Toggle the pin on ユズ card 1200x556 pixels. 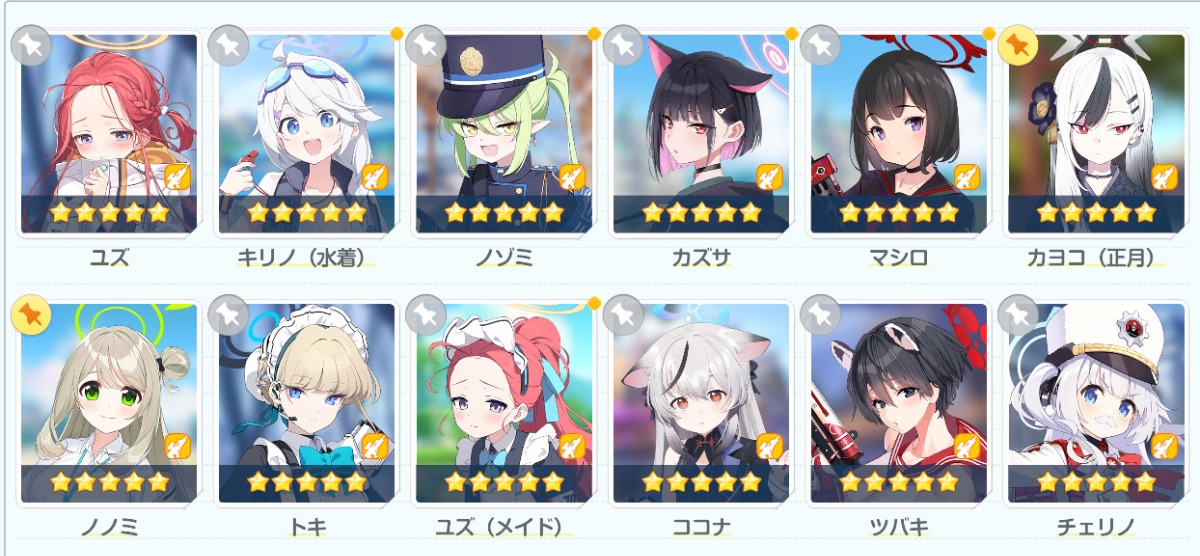point(31,45)
